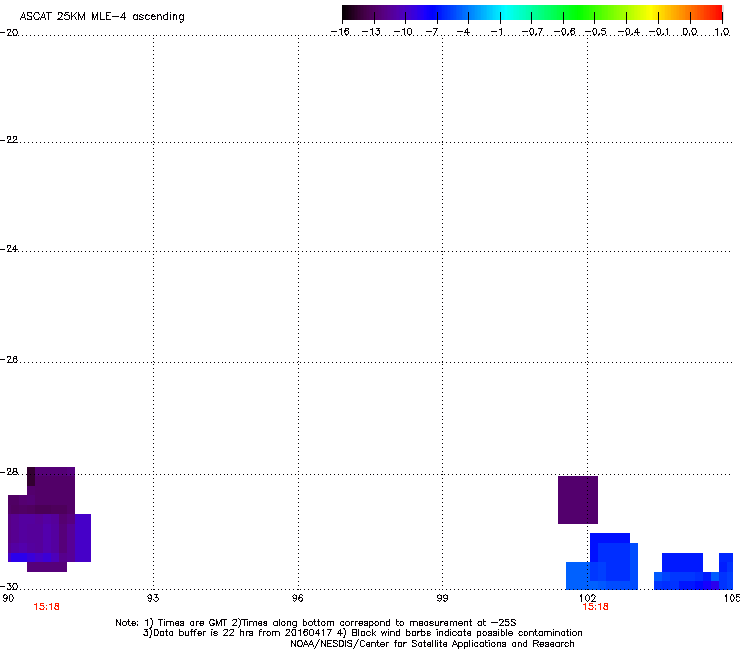Click the -20 latitude axis label
The width and height of the screenshot is (740, 650).
click(x=9, y=33)
